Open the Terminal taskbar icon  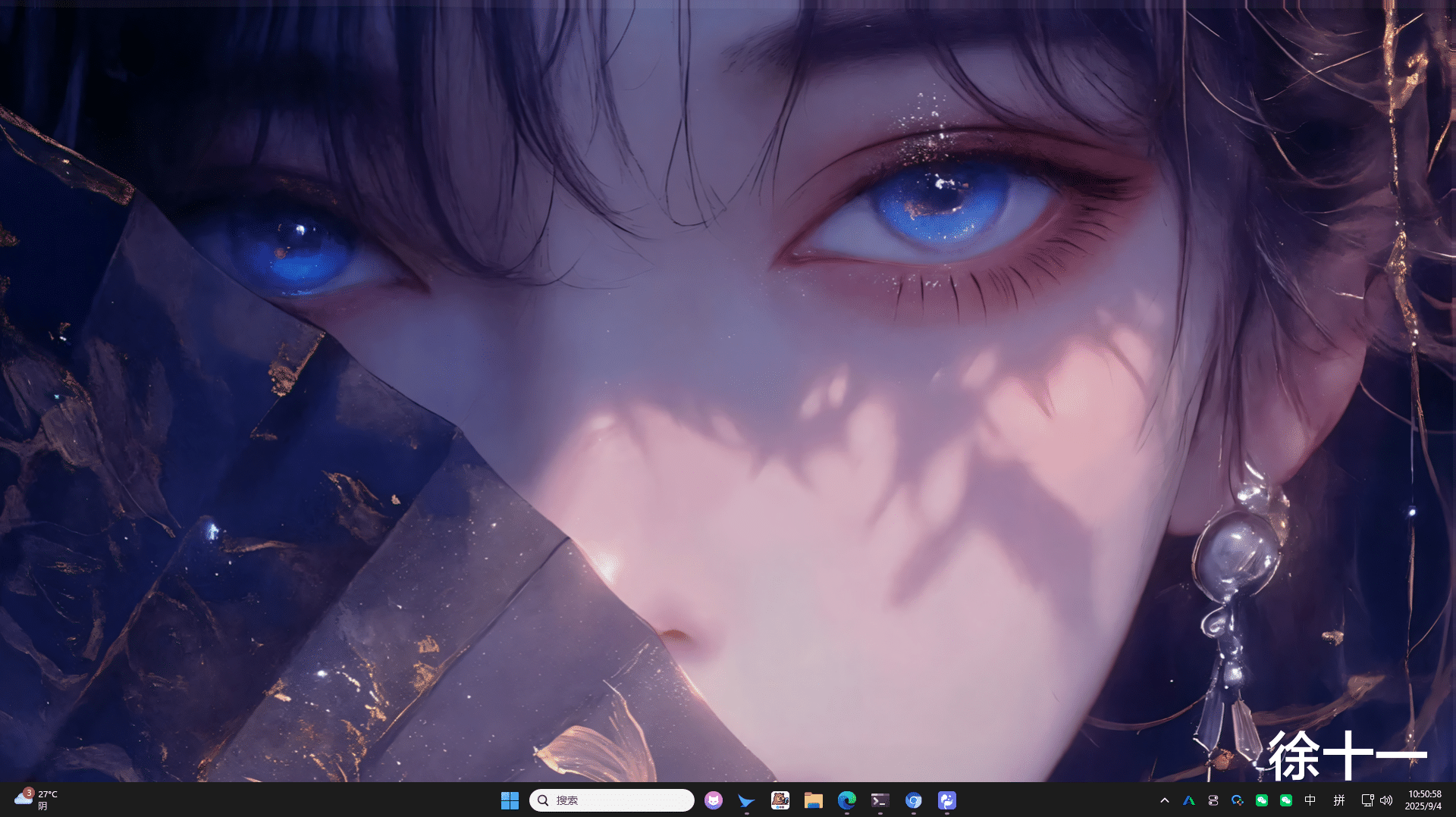pos(880,800)
